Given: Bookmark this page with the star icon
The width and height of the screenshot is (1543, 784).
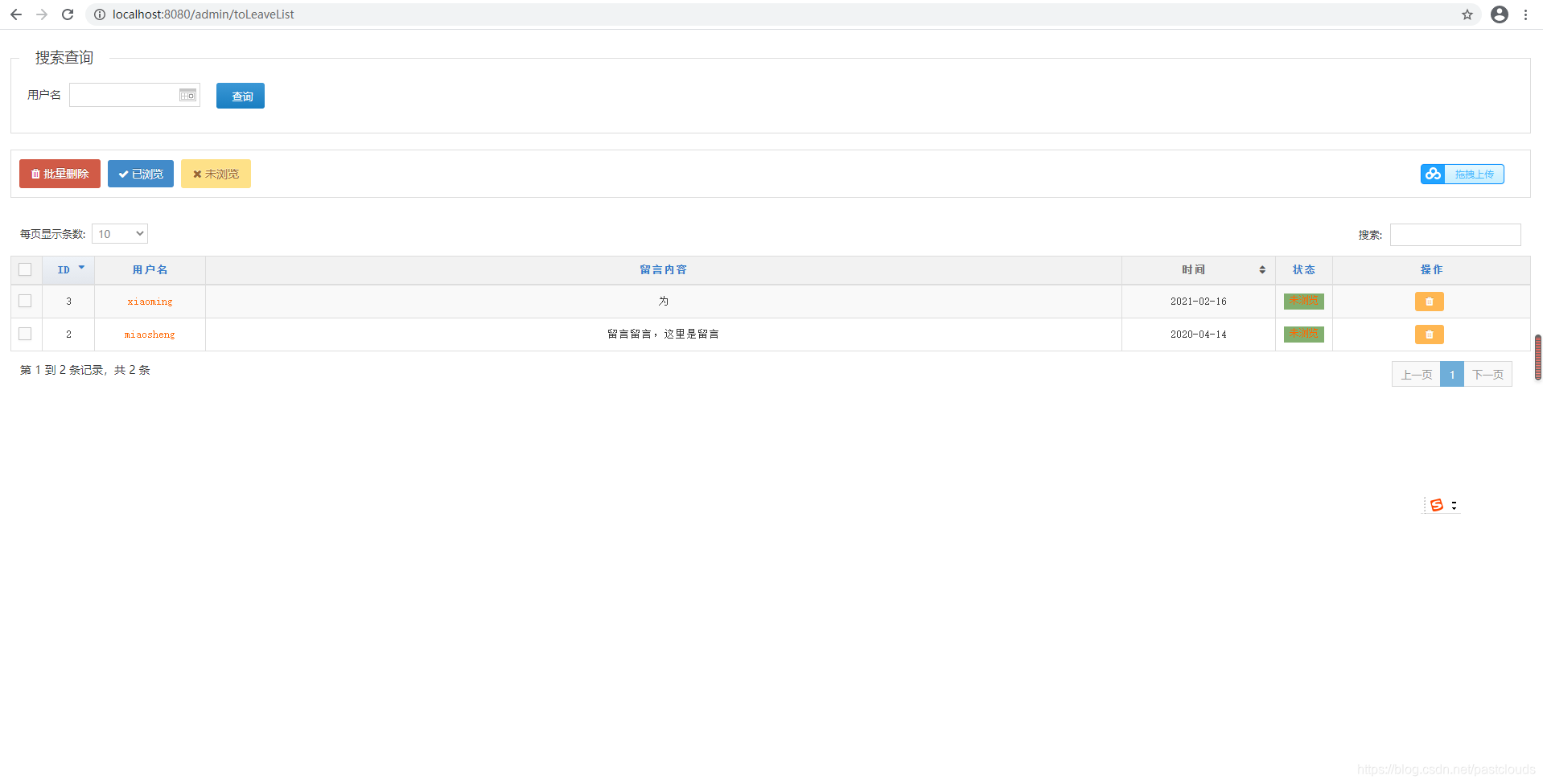Looking at the screenshot, I should tap(1467, 14).
